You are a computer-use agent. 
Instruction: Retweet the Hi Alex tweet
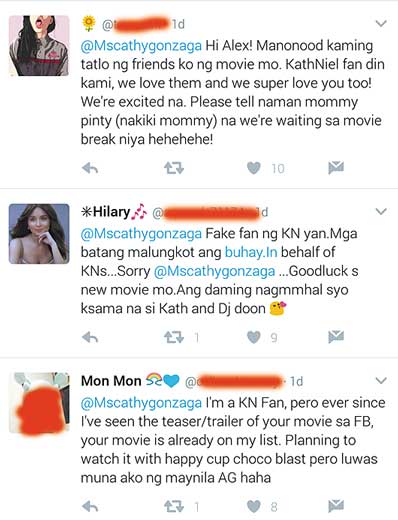[x=174, y=168]
